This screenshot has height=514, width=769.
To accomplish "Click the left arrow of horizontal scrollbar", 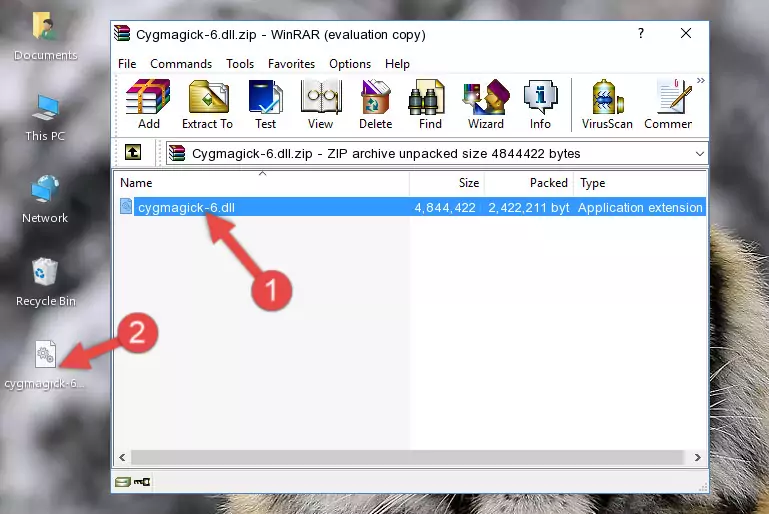I will [122, 458].
